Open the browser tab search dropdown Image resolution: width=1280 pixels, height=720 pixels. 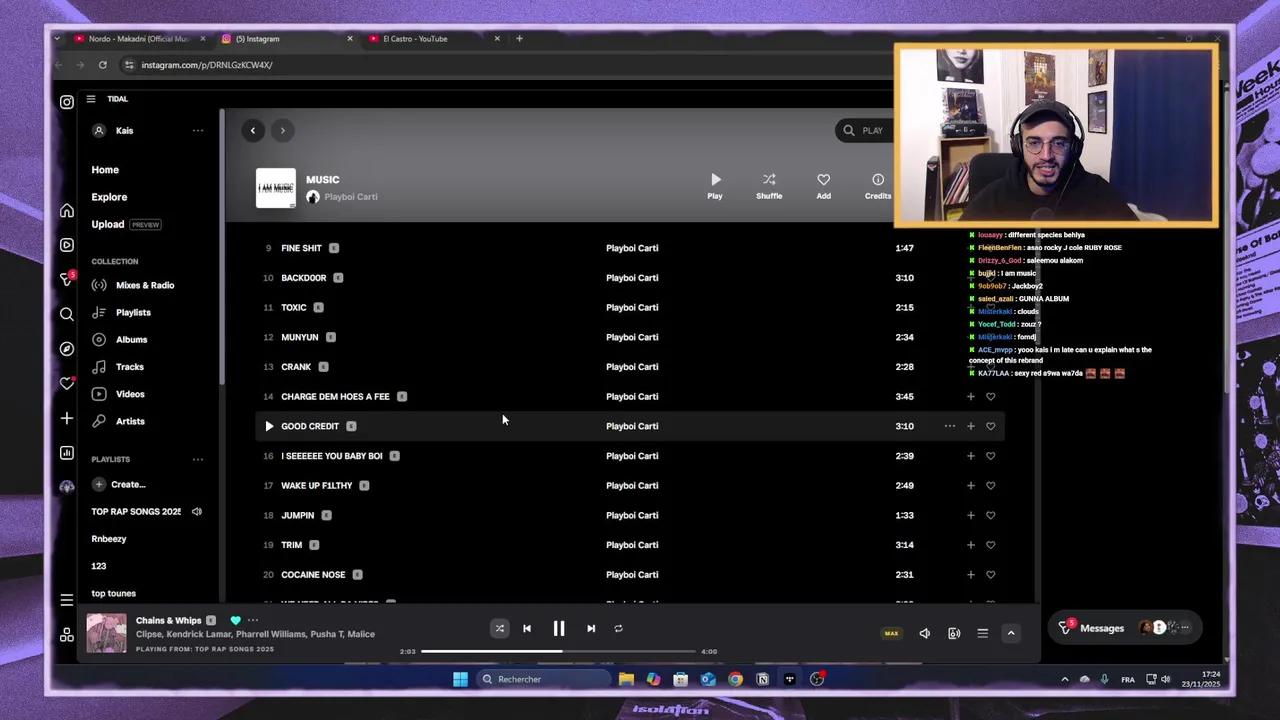point(57,39)
